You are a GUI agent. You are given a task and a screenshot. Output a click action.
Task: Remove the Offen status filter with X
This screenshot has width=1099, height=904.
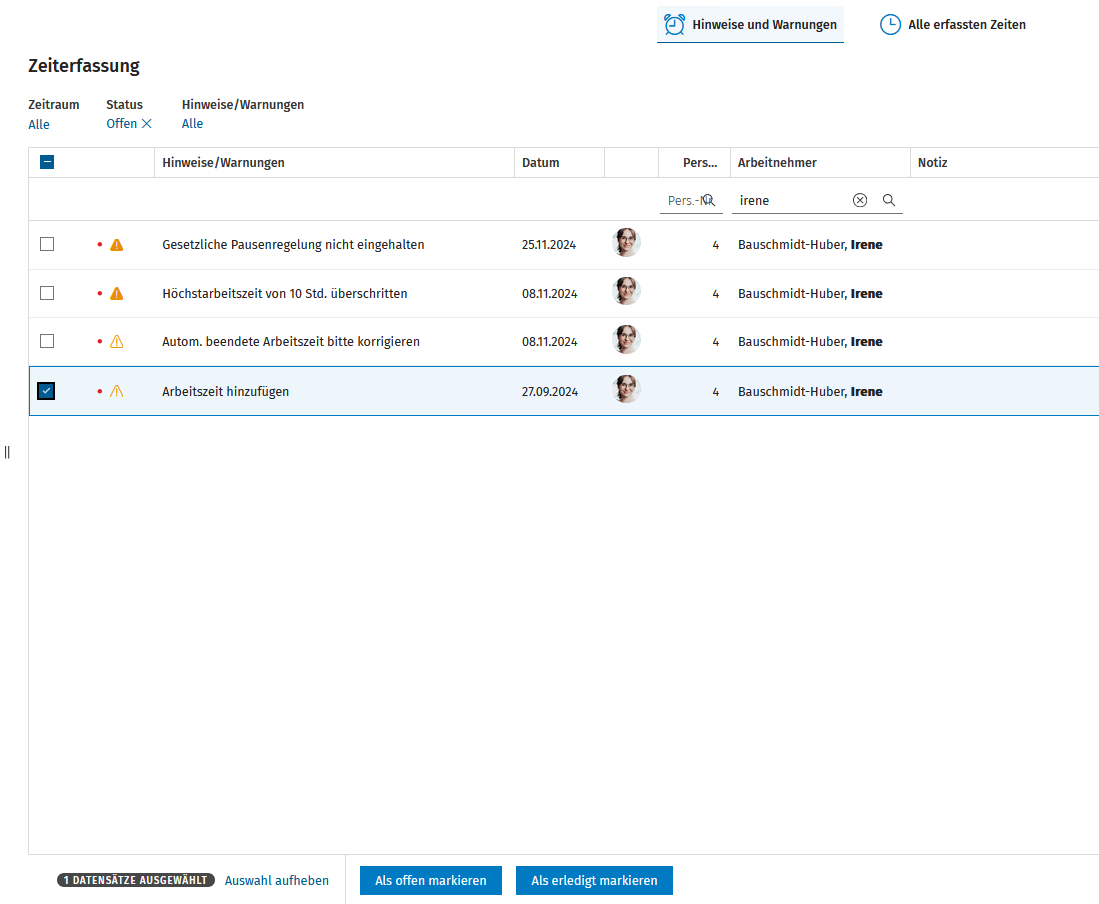146,123
